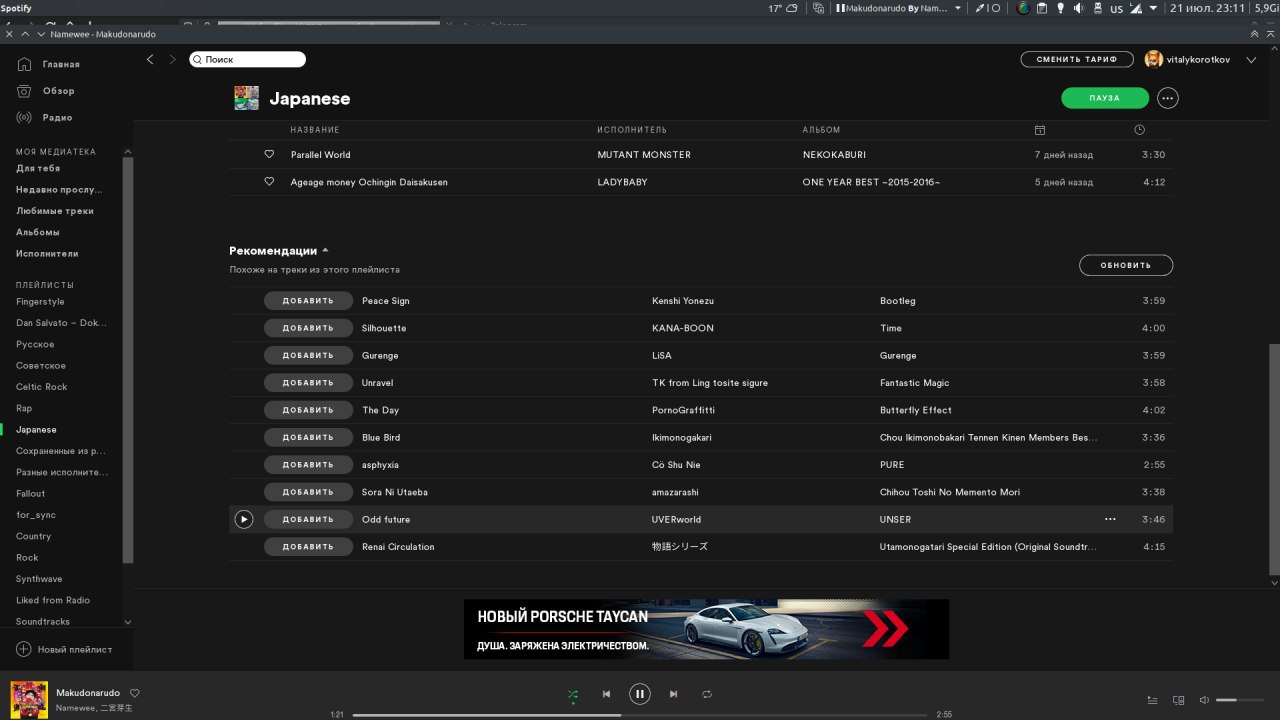
Task: Sort by the АЛЬБОМ column header
Action: (x=821, y=130)
